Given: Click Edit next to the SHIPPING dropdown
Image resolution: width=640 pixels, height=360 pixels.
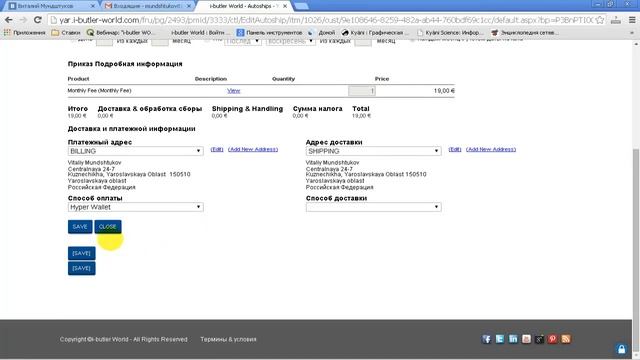Looking at the screenshot, I should (455, 149).
